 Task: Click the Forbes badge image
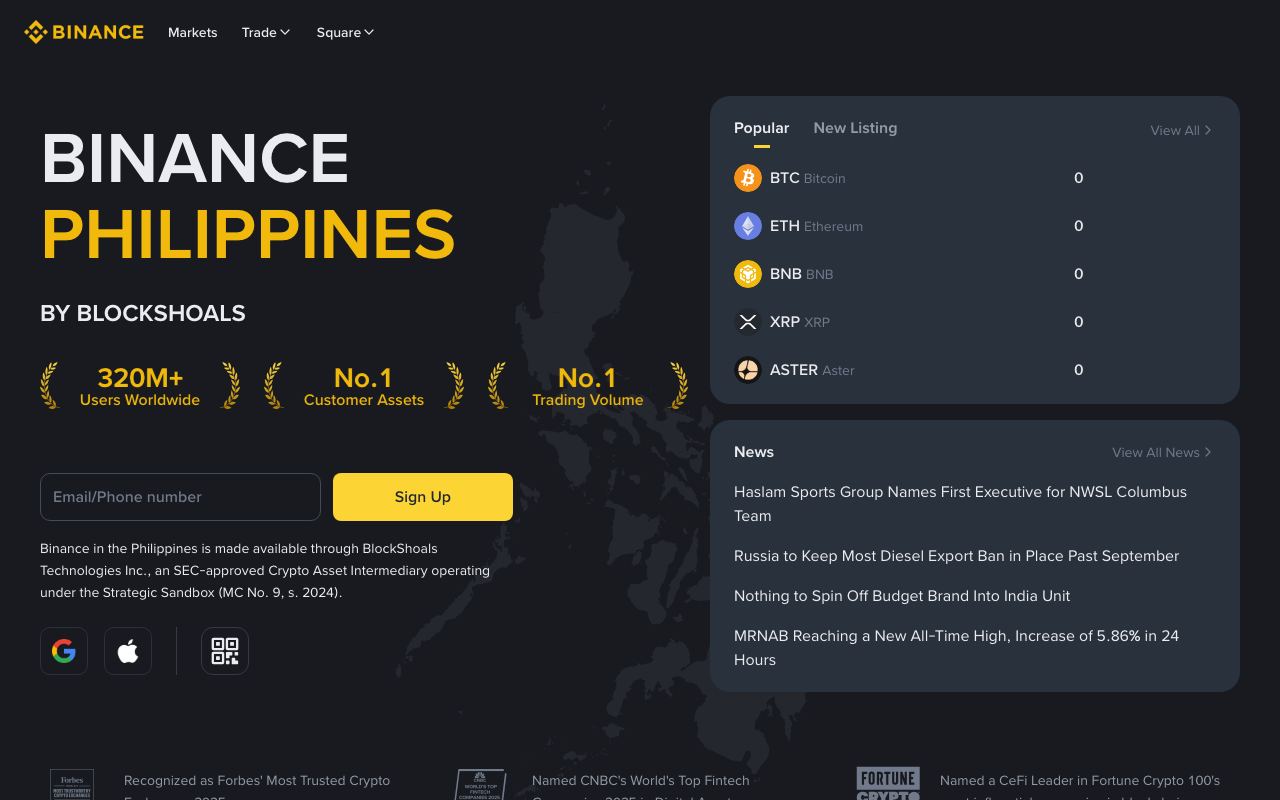[x=72, y=784]
